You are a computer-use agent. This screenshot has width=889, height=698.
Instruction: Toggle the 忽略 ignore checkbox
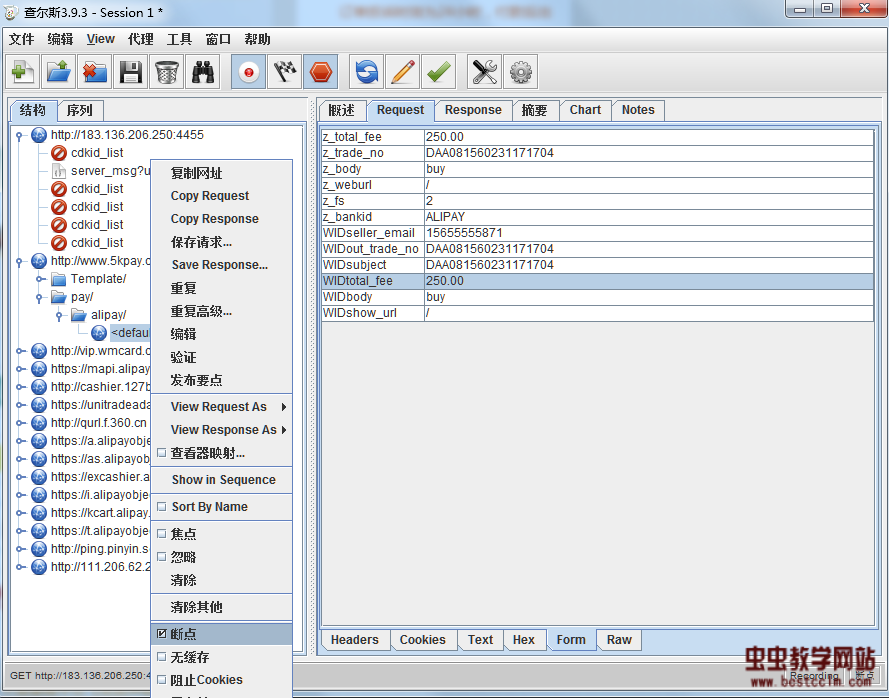[162, 557]
